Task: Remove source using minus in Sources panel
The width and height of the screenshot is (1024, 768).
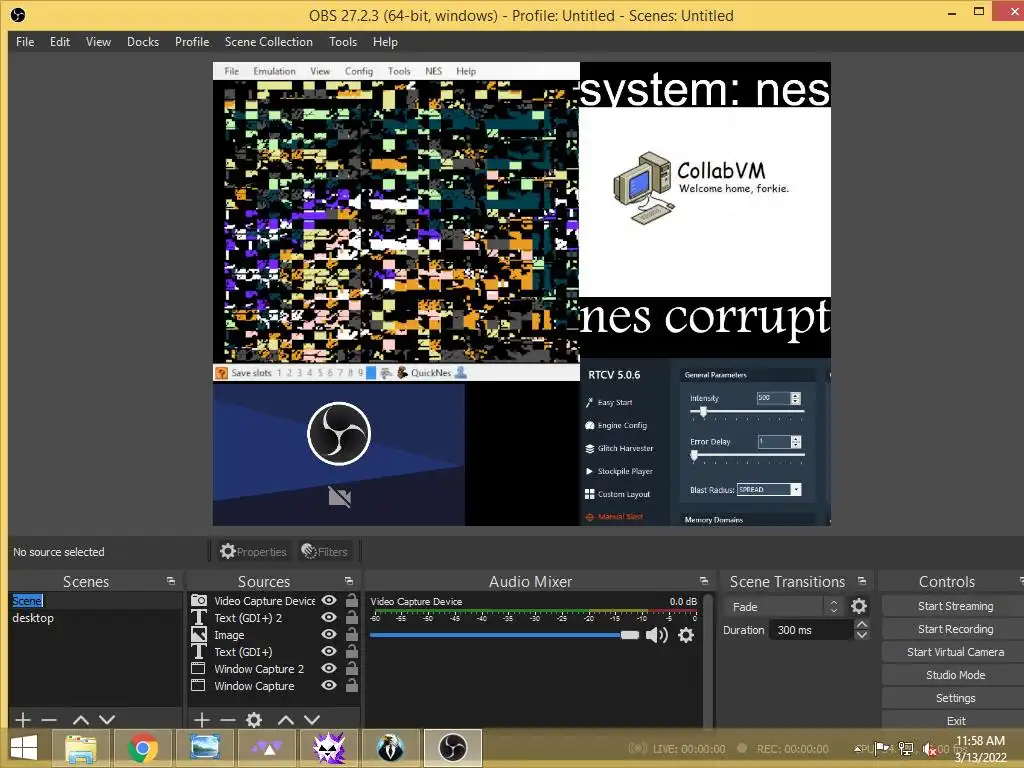Action: pos(228,720)
